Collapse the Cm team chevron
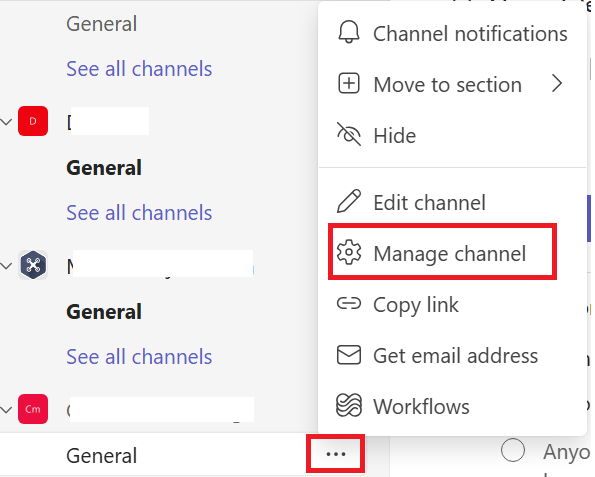Image resolution: width=595 pixels, height=477 pixels. tap(6, 410)
